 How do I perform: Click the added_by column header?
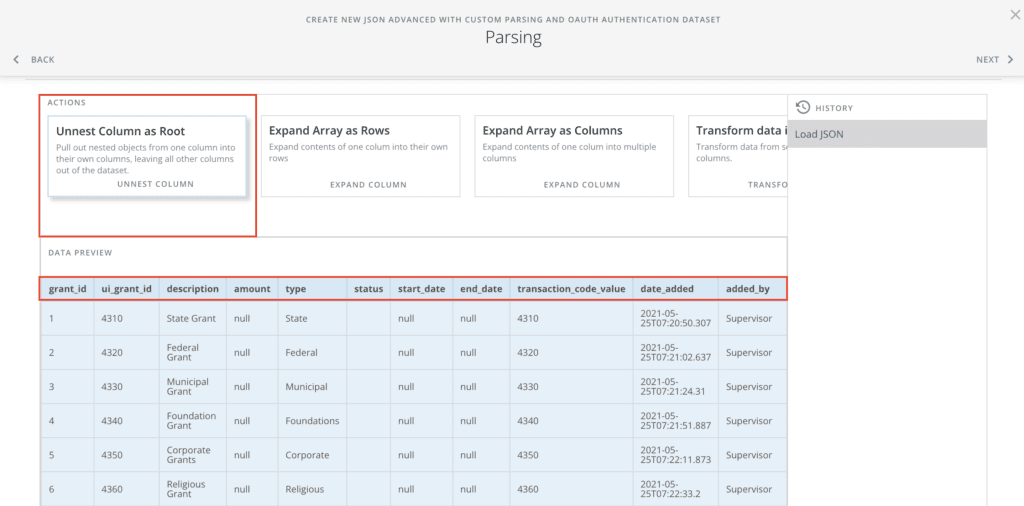point(752,289)
